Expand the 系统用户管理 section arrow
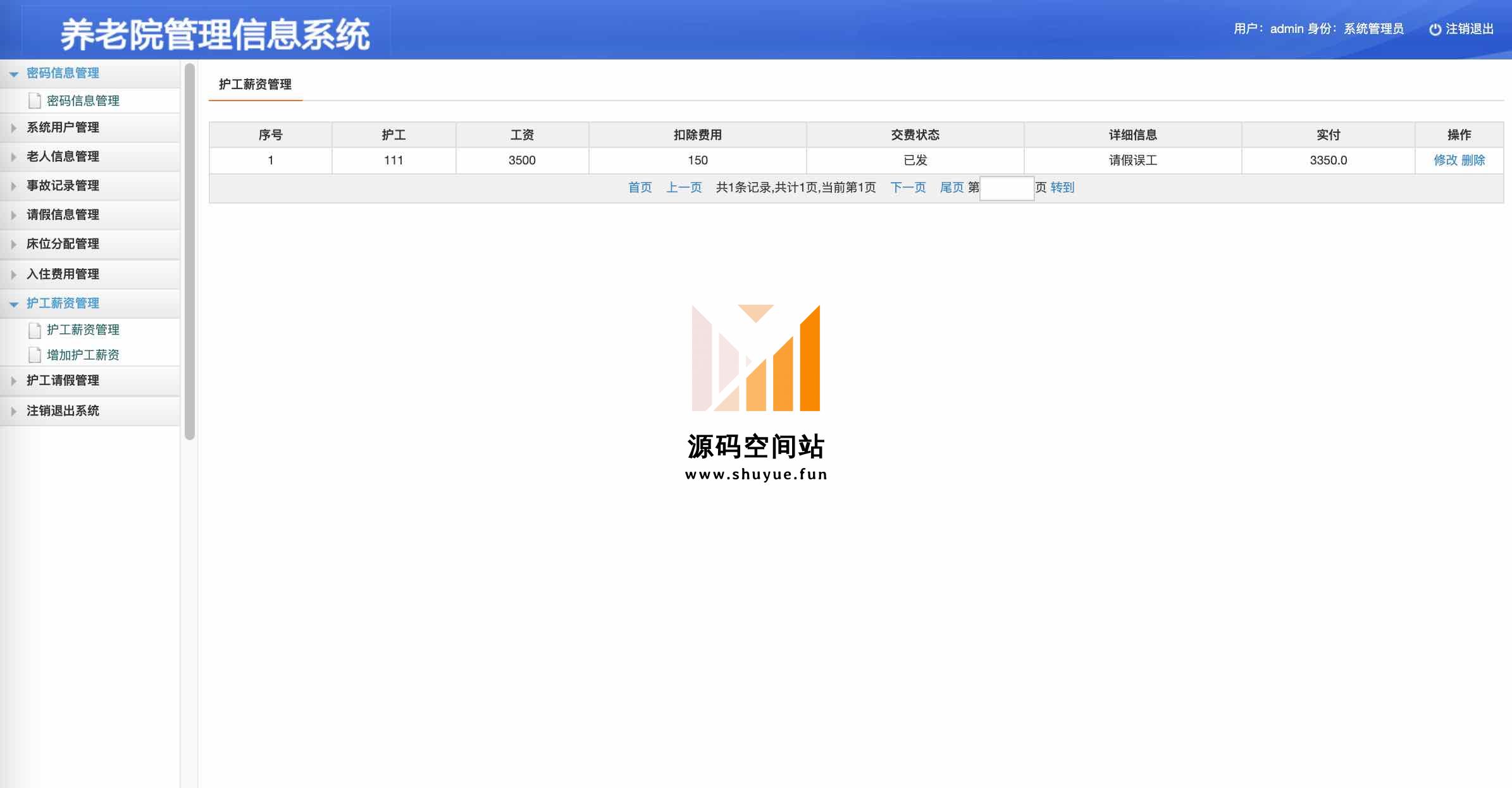 [13, 128]
